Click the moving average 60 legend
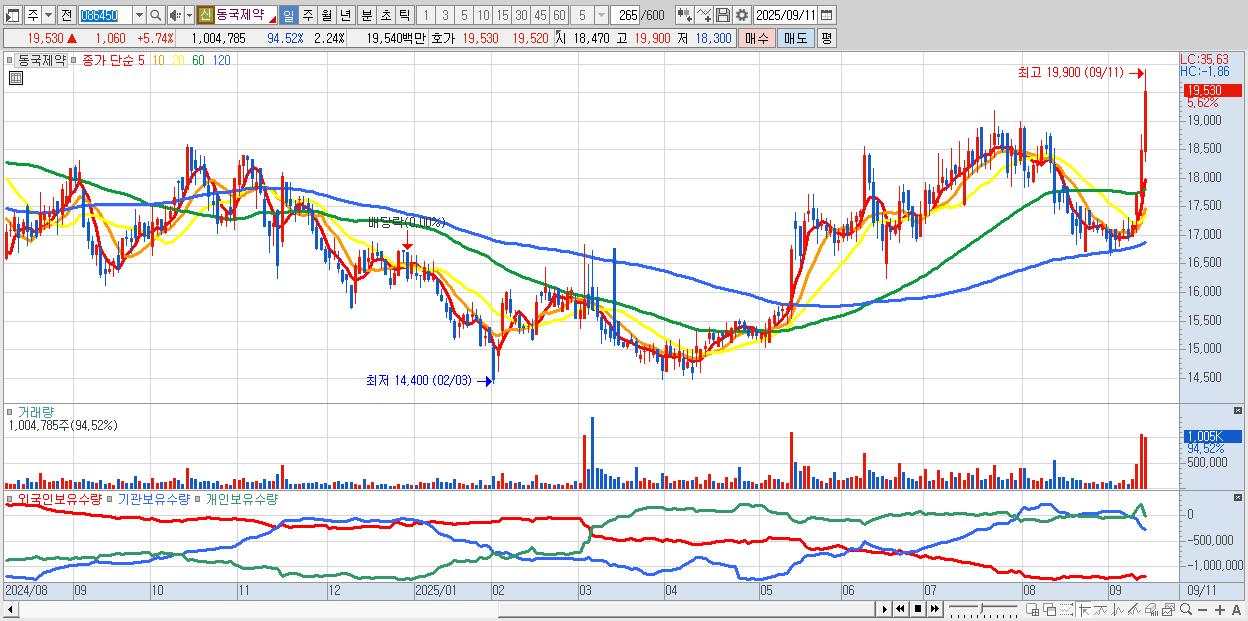Viewport: 1248px width, 621px height. tap(198, 60)
